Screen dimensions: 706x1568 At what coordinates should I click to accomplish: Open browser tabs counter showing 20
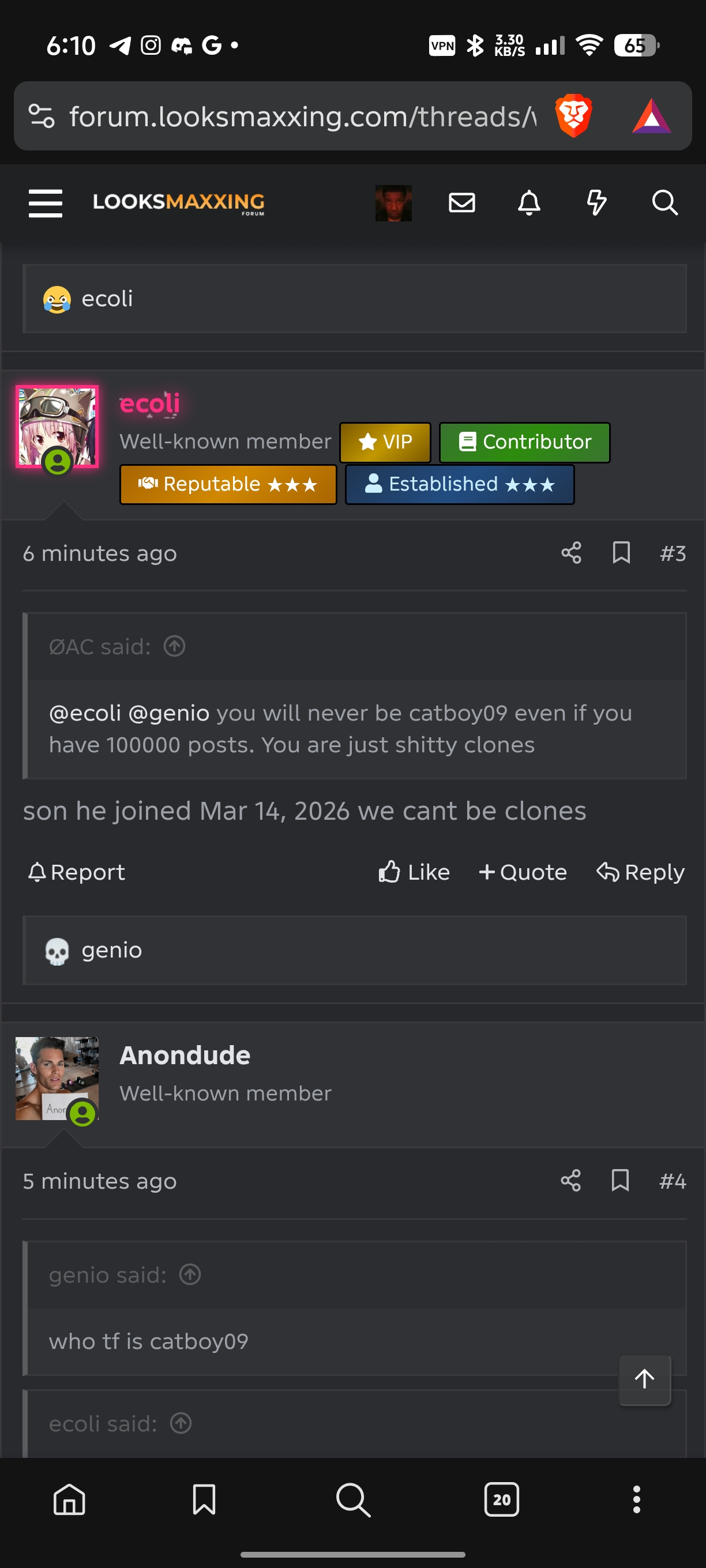click(501, 1499)
